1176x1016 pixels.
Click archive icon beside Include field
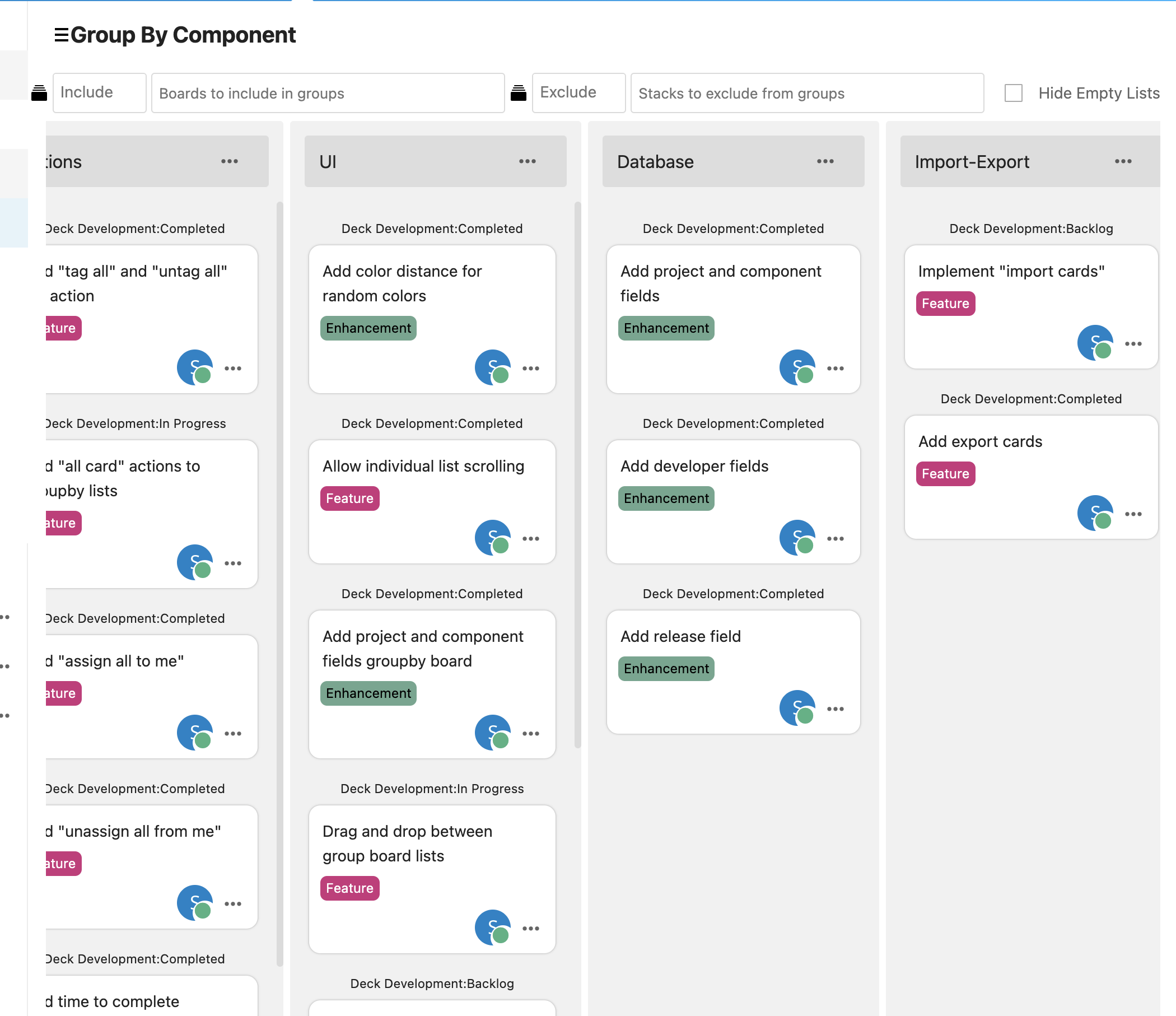click(x=39, y=93)
